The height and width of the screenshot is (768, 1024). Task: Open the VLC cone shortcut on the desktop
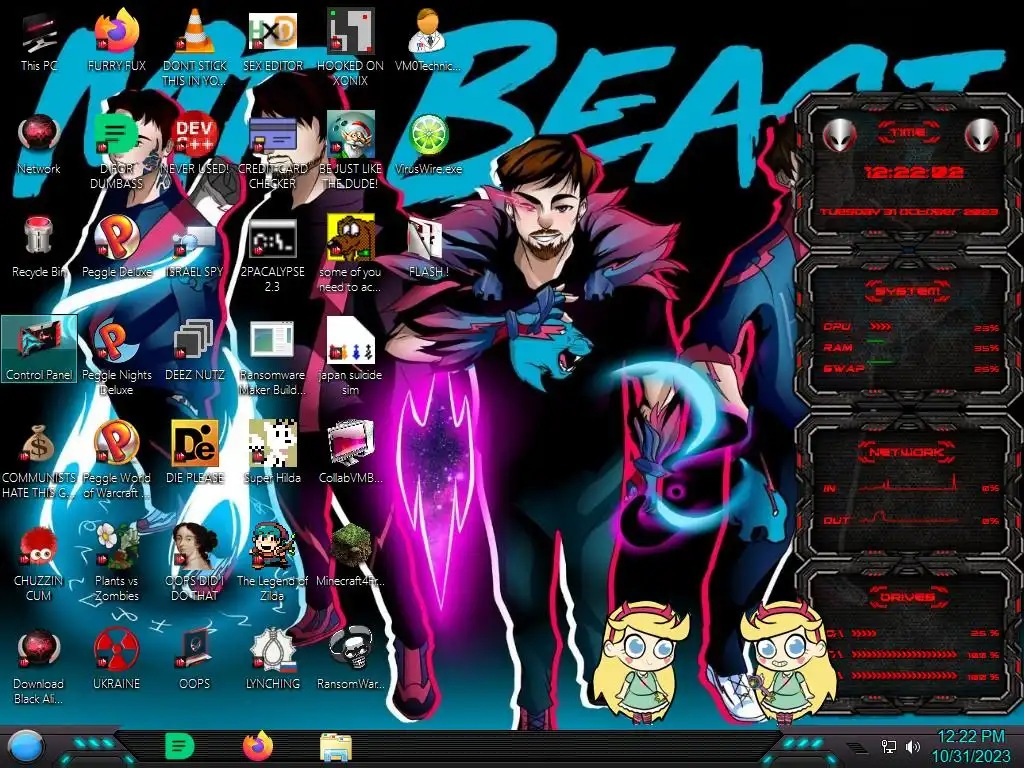click(195, 48)
